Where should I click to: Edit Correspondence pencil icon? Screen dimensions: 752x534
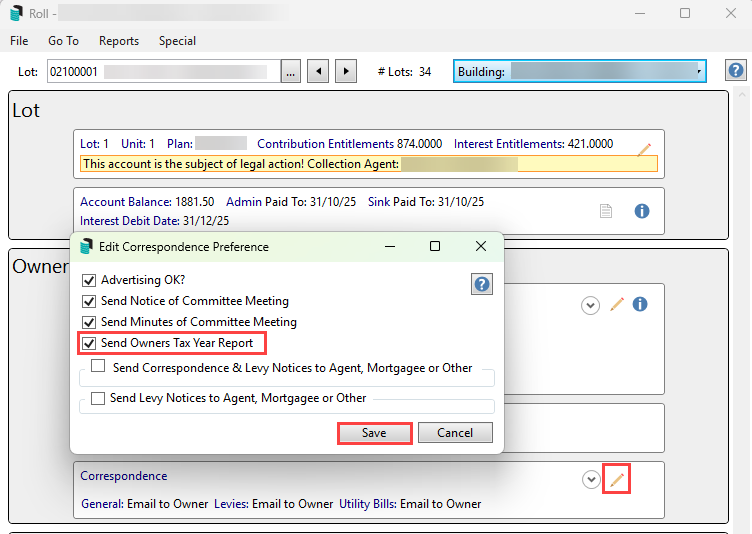[617, 479]
